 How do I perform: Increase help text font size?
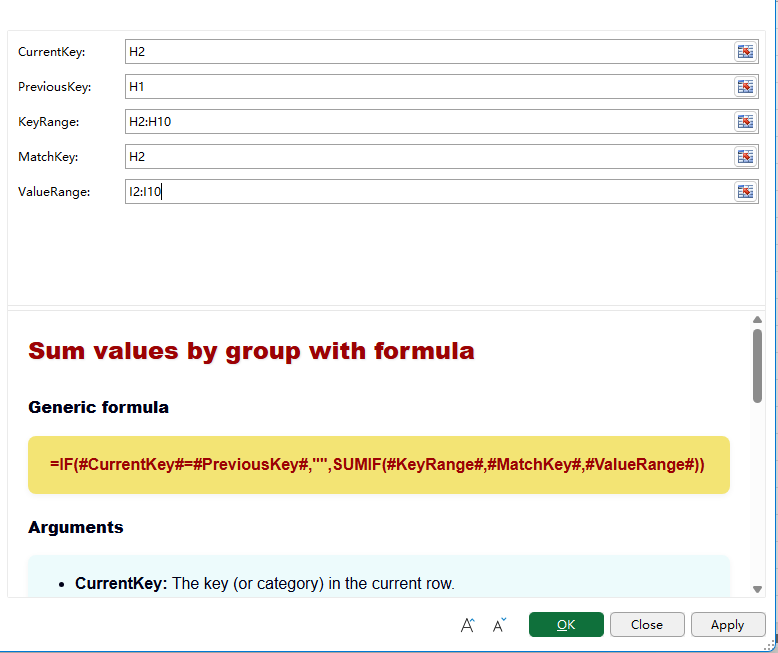pos(467,625)
